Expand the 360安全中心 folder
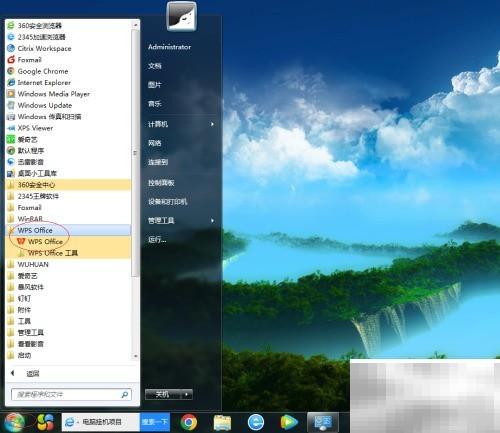This screenshot has height=433, width=500. point(68,185)
